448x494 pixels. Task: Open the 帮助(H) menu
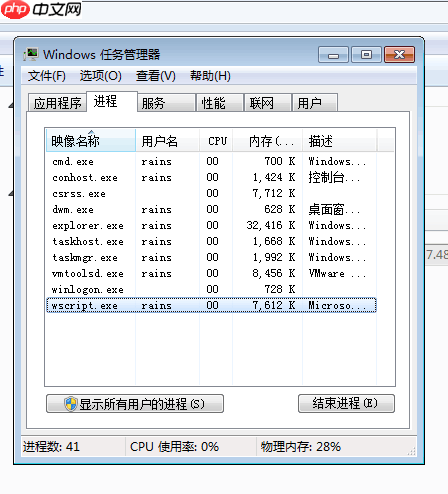pos(210,76)
